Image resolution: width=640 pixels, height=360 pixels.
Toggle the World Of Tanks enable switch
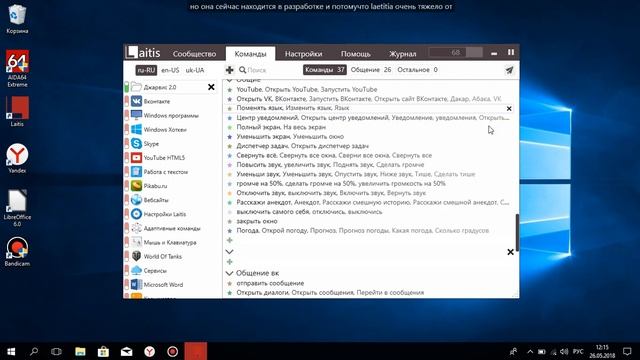coord(127,256)
